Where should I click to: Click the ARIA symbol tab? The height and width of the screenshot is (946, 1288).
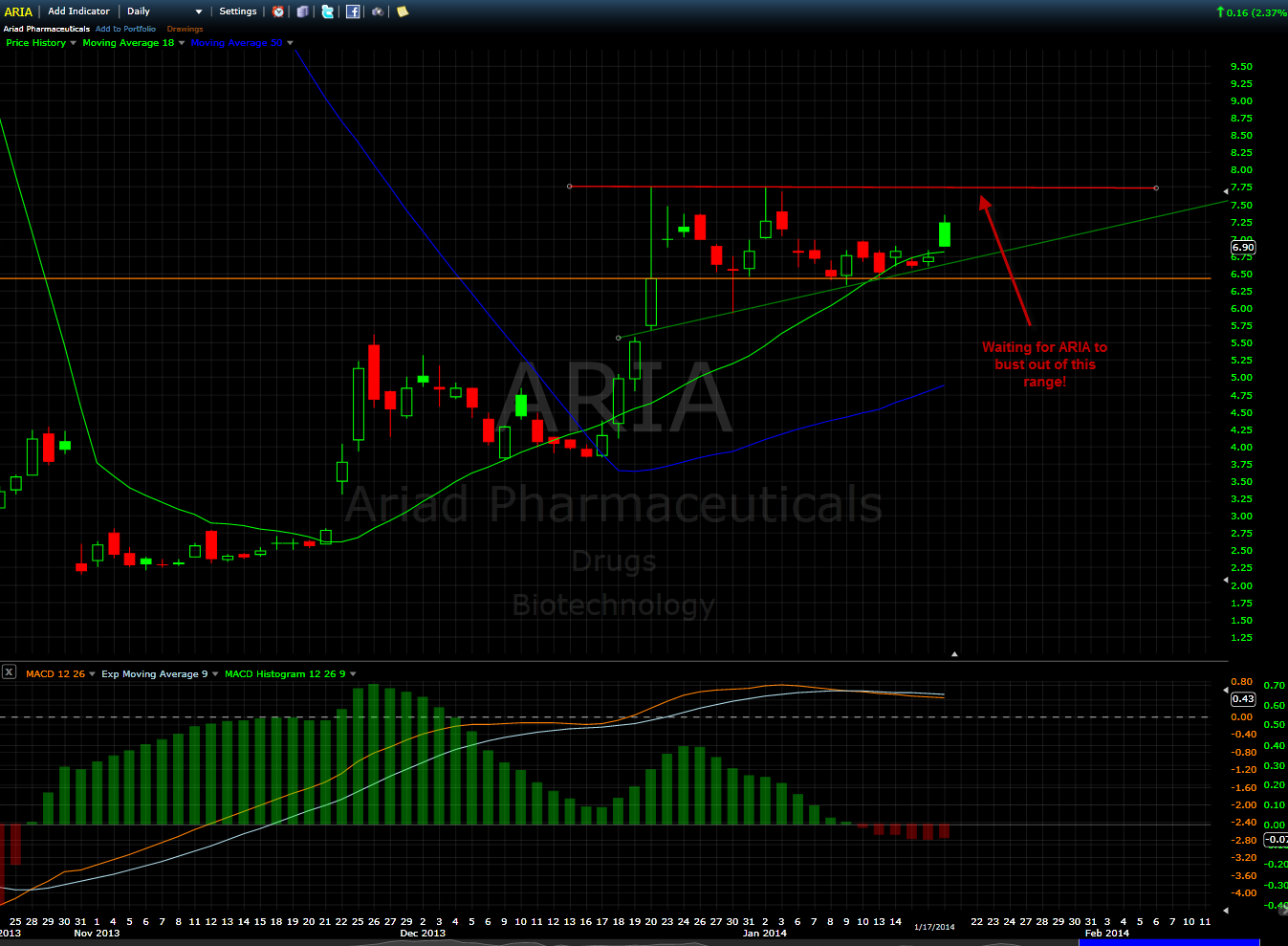[17, 11]
